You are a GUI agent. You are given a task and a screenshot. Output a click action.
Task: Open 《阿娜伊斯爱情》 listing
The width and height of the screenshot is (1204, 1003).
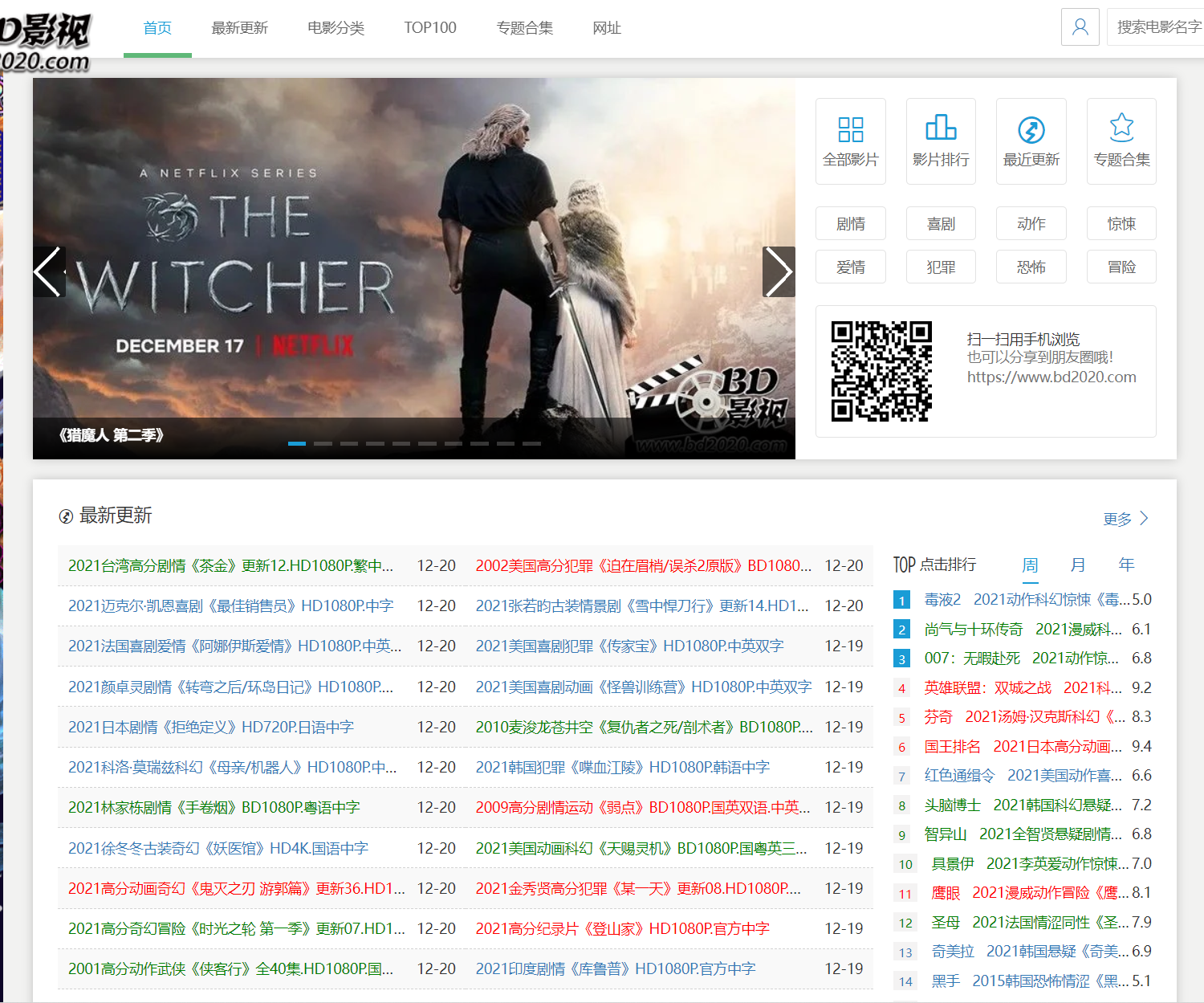[234, 646]
